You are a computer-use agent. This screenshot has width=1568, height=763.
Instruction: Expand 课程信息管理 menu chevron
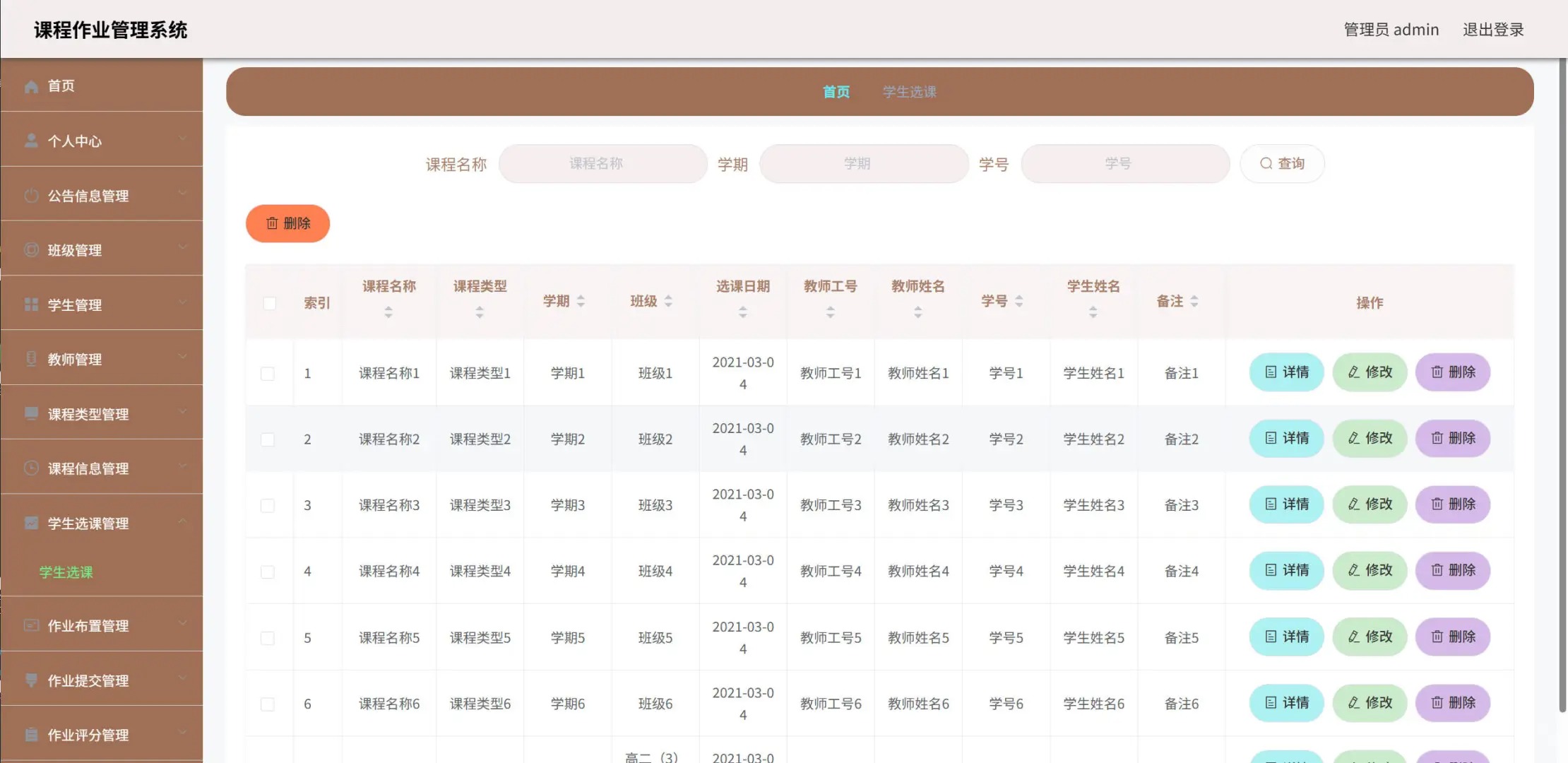pos(183,466)
